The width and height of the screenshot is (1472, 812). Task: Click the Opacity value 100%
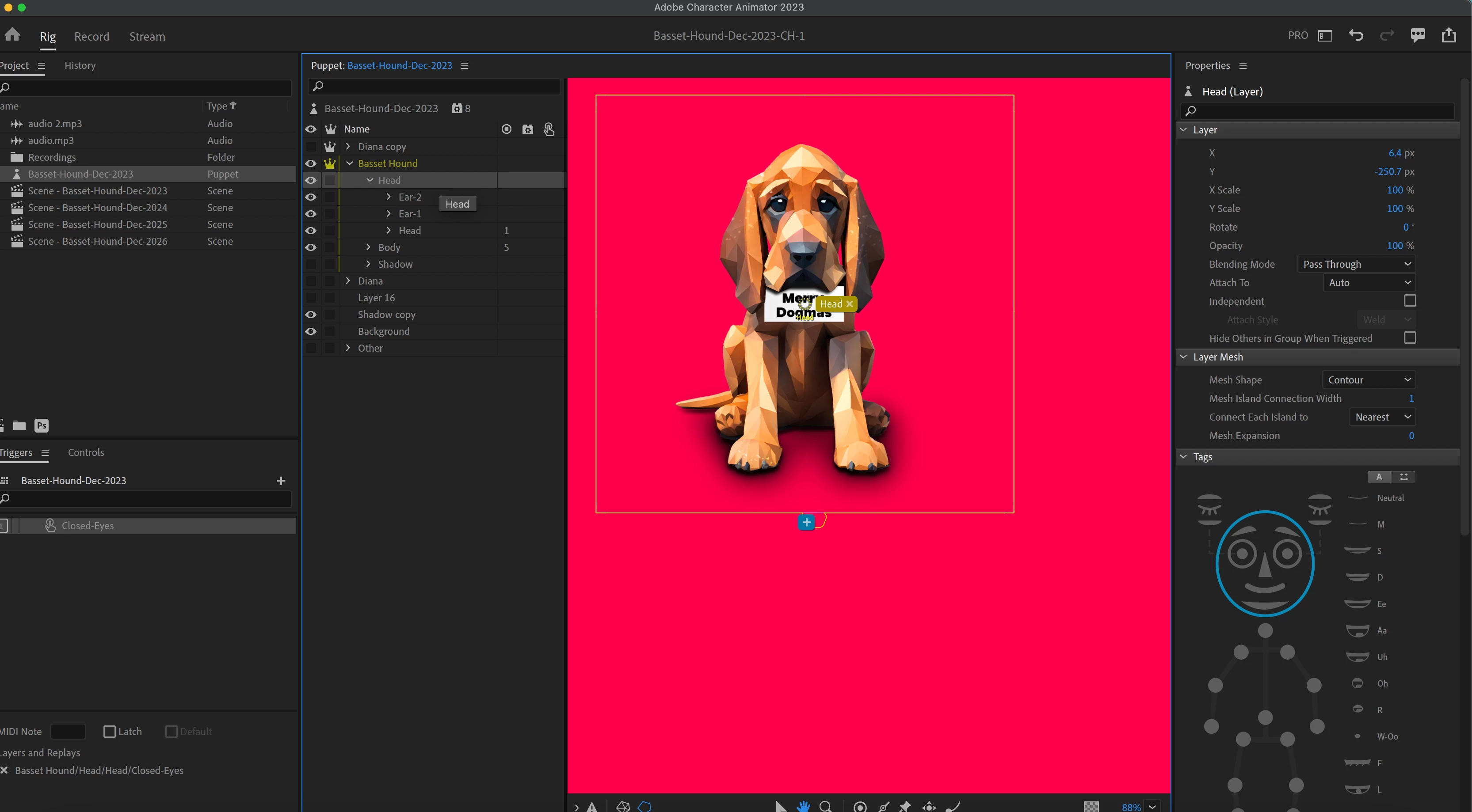pyautogui.click(x=1395, y=246)
